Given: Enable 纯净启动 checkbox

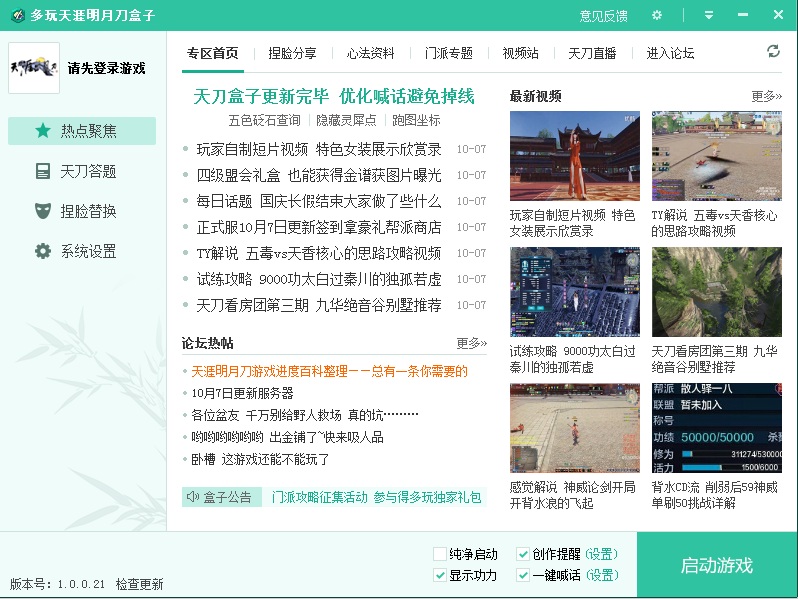Looking at the screenshot, I should point(440,554).
